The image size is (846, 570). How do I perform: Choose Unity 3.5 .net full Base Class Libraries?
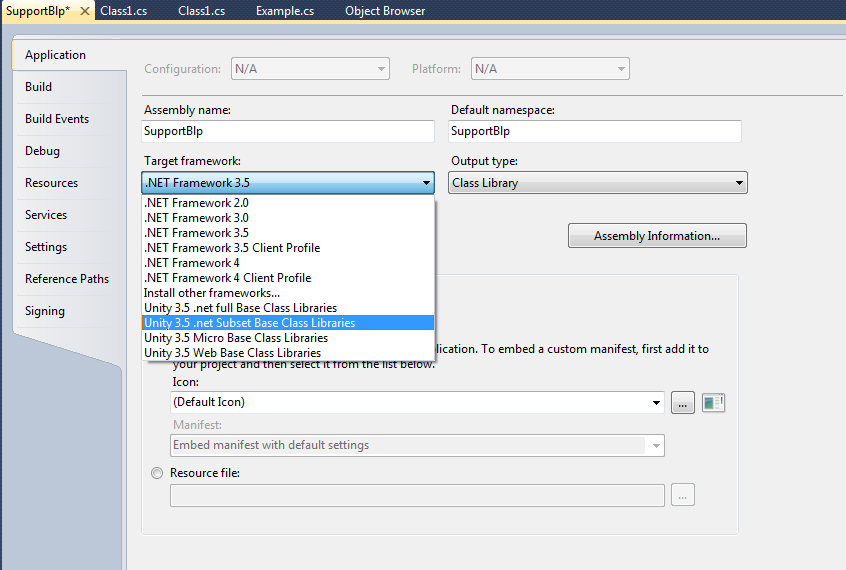(x=240, y=308)
